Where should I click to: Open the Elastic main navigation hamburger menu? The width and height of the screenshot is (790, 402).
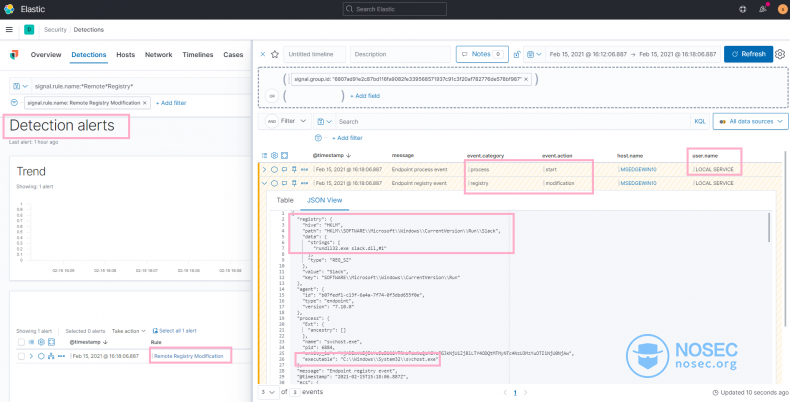click(9, 30)
